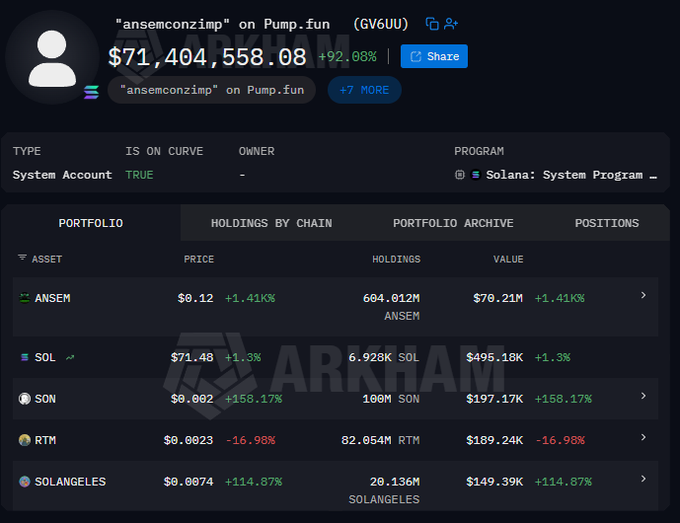Screen dimensions: 680x523
Task: Expand the SON row chevron
Action: tap(644, 396)
